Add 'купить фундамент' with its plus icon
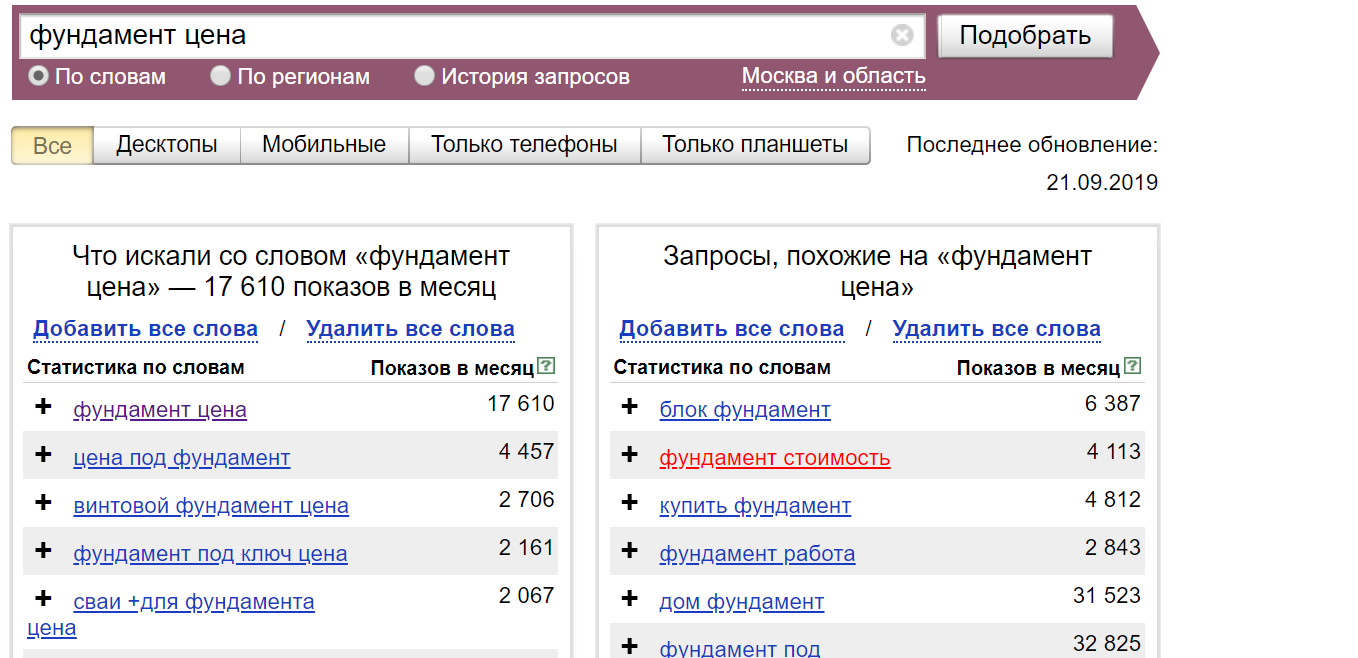The height and width of the screenshot is (658, 1358). 629,502
